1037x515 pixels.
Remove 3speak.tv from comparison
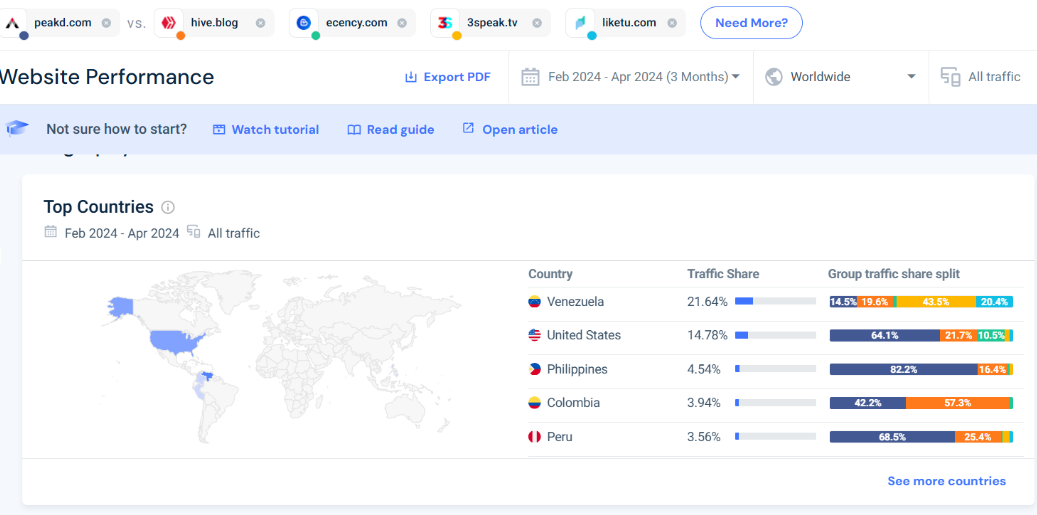pos(536,22)
